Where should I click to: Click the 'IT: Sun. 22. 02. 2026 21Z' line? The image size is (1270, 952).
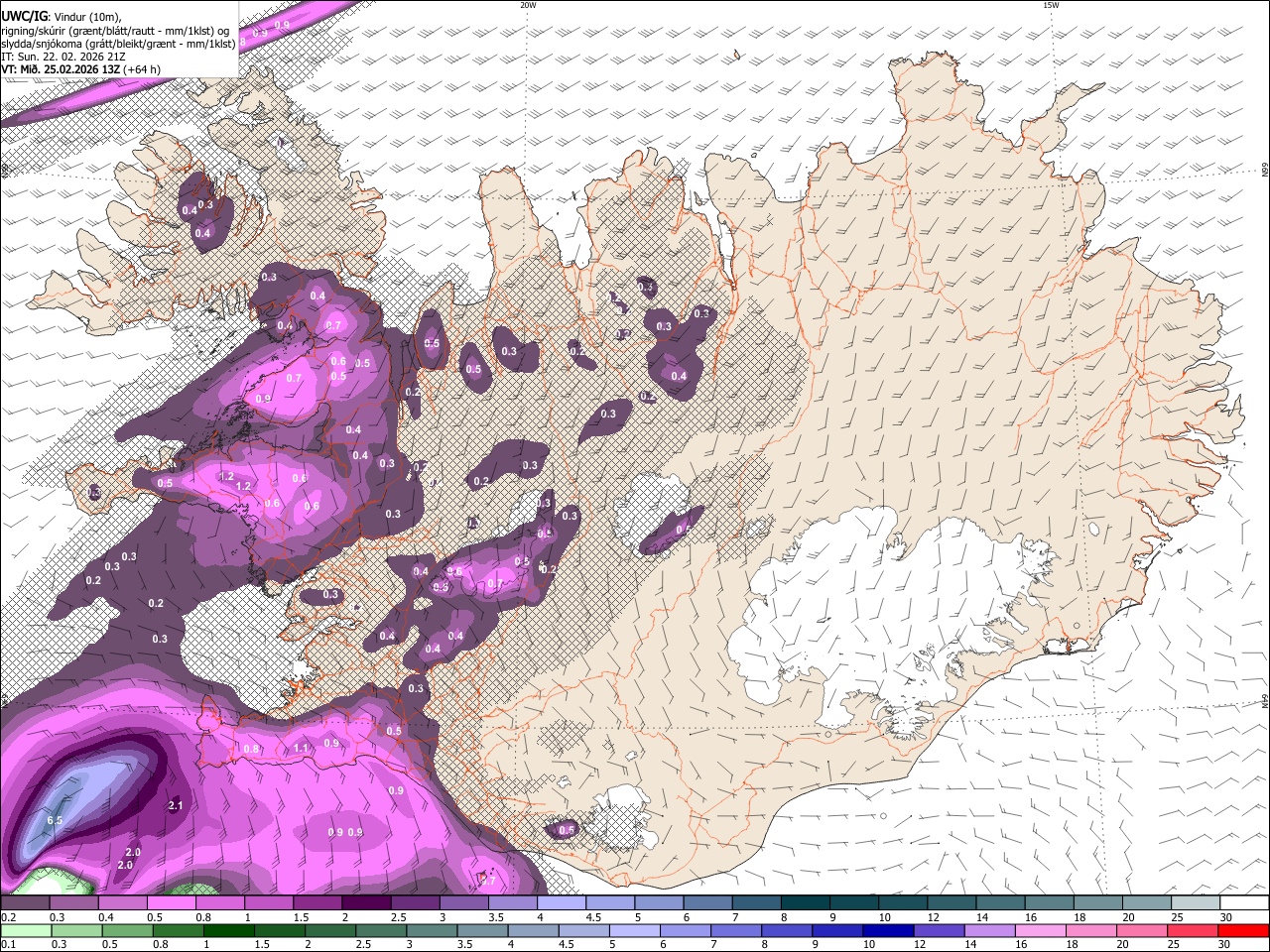63,57
